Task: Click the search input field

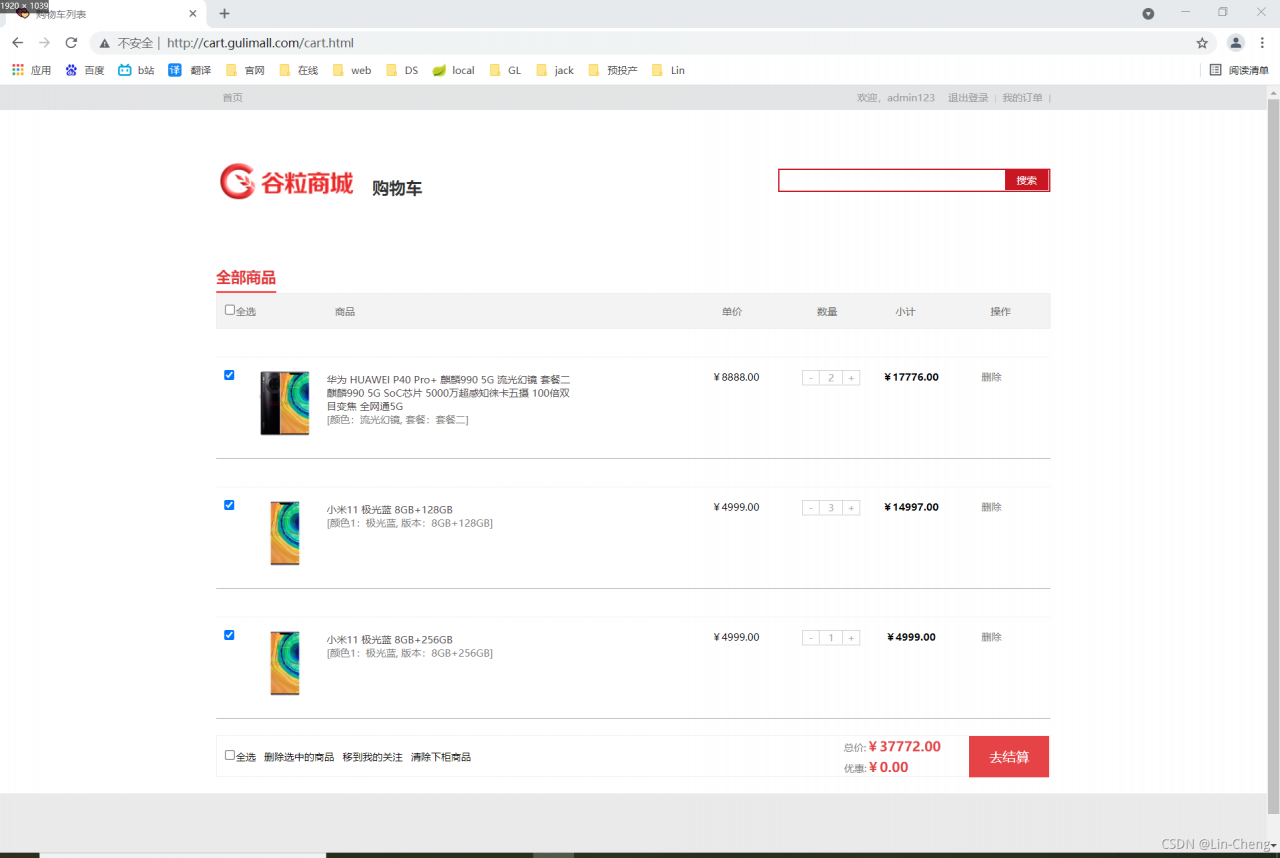Action: click(892, 180)
